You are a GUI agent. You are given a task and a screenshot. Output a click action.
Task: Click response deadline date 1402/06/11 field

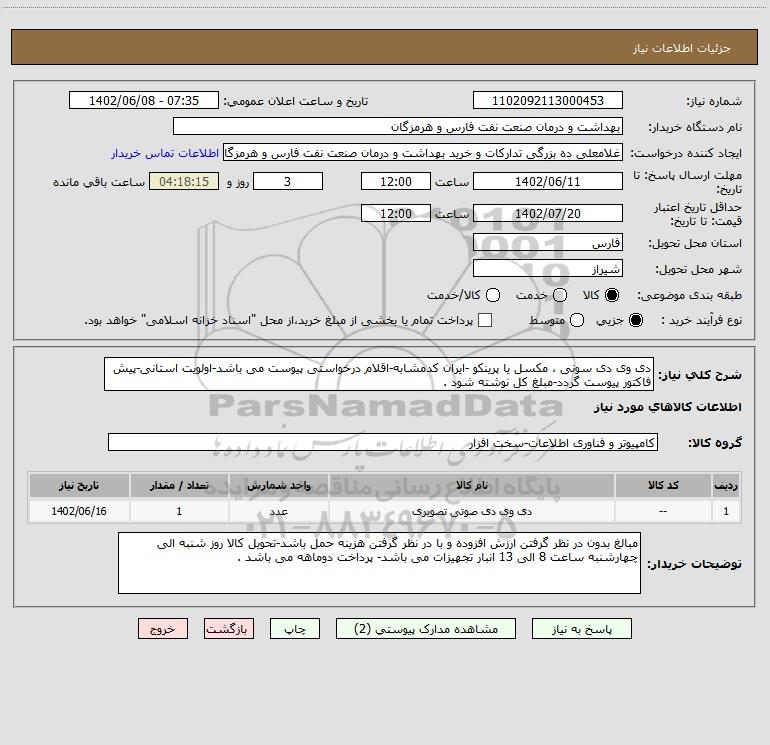coord(548,181)
